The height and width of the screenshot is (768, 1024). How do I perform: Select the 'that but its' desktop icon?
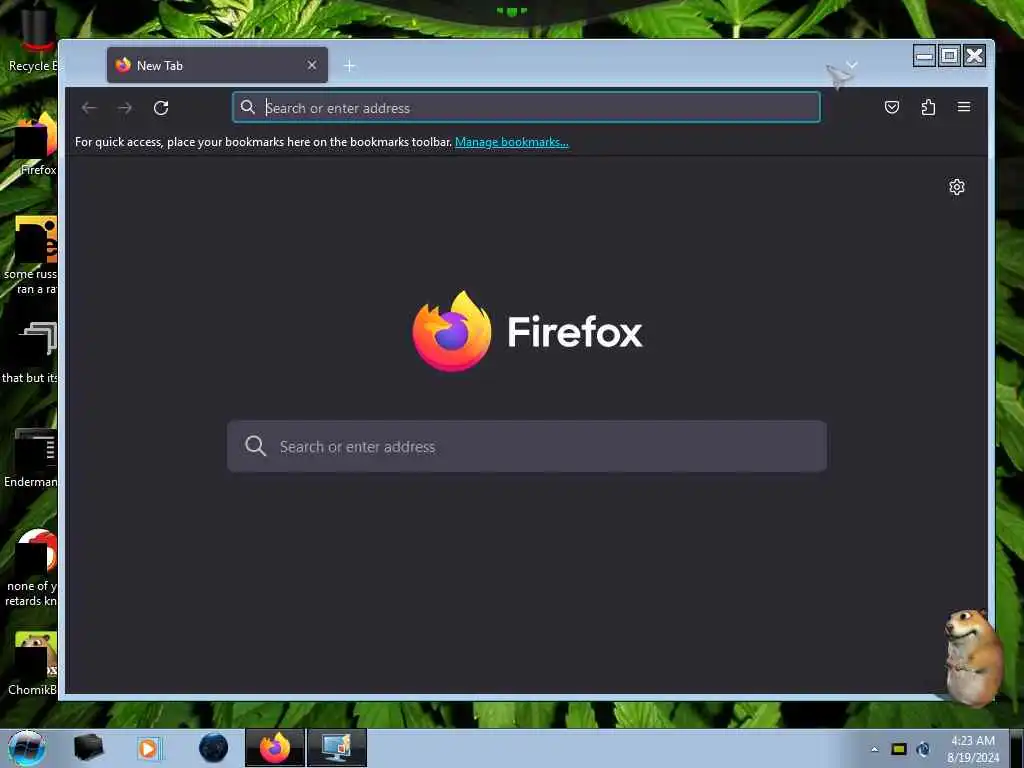(30, 353)
